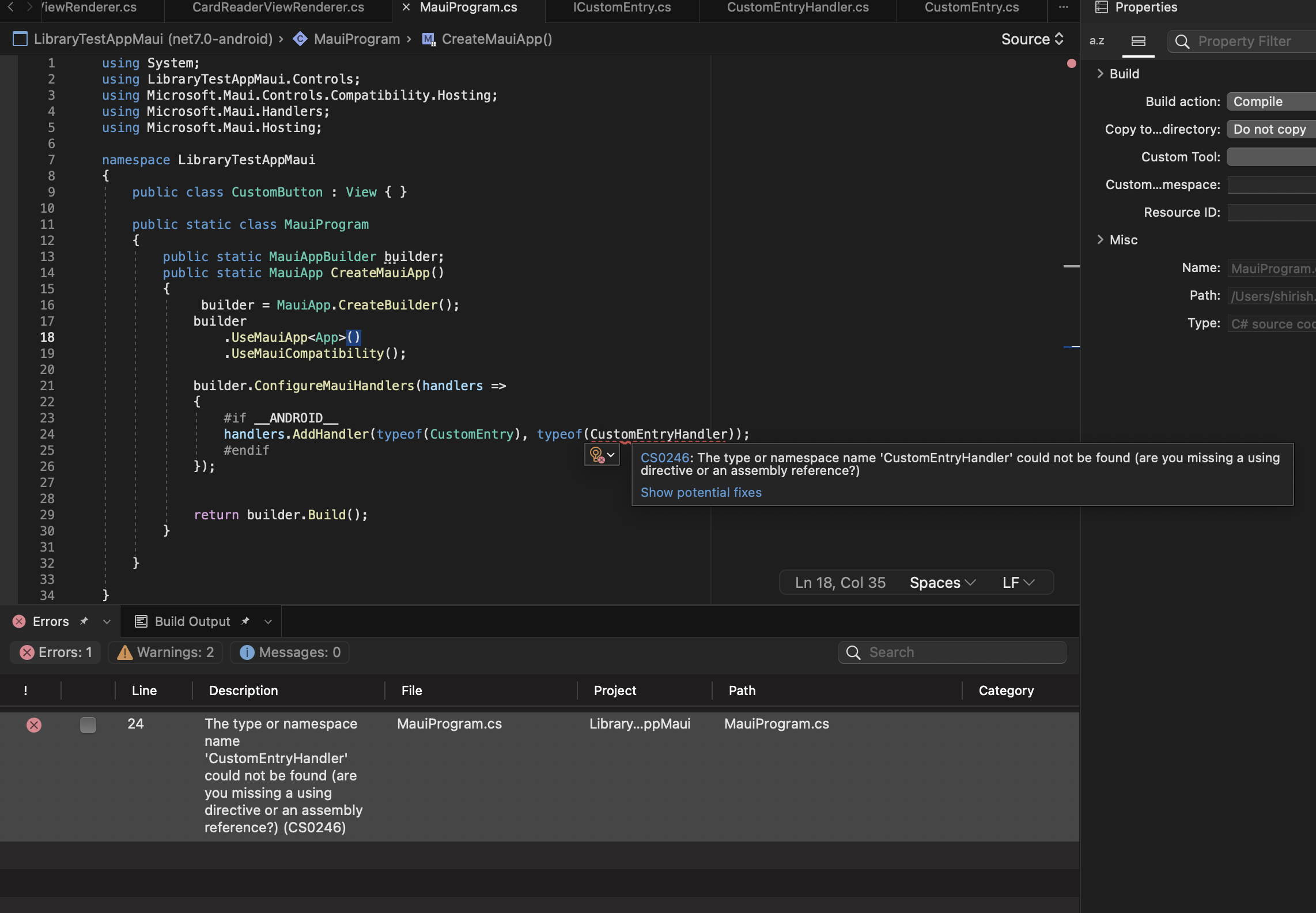This screenshot has height=913, width=1316.
Task: Tick the checkbox in the error row
Action: point(88,725)
